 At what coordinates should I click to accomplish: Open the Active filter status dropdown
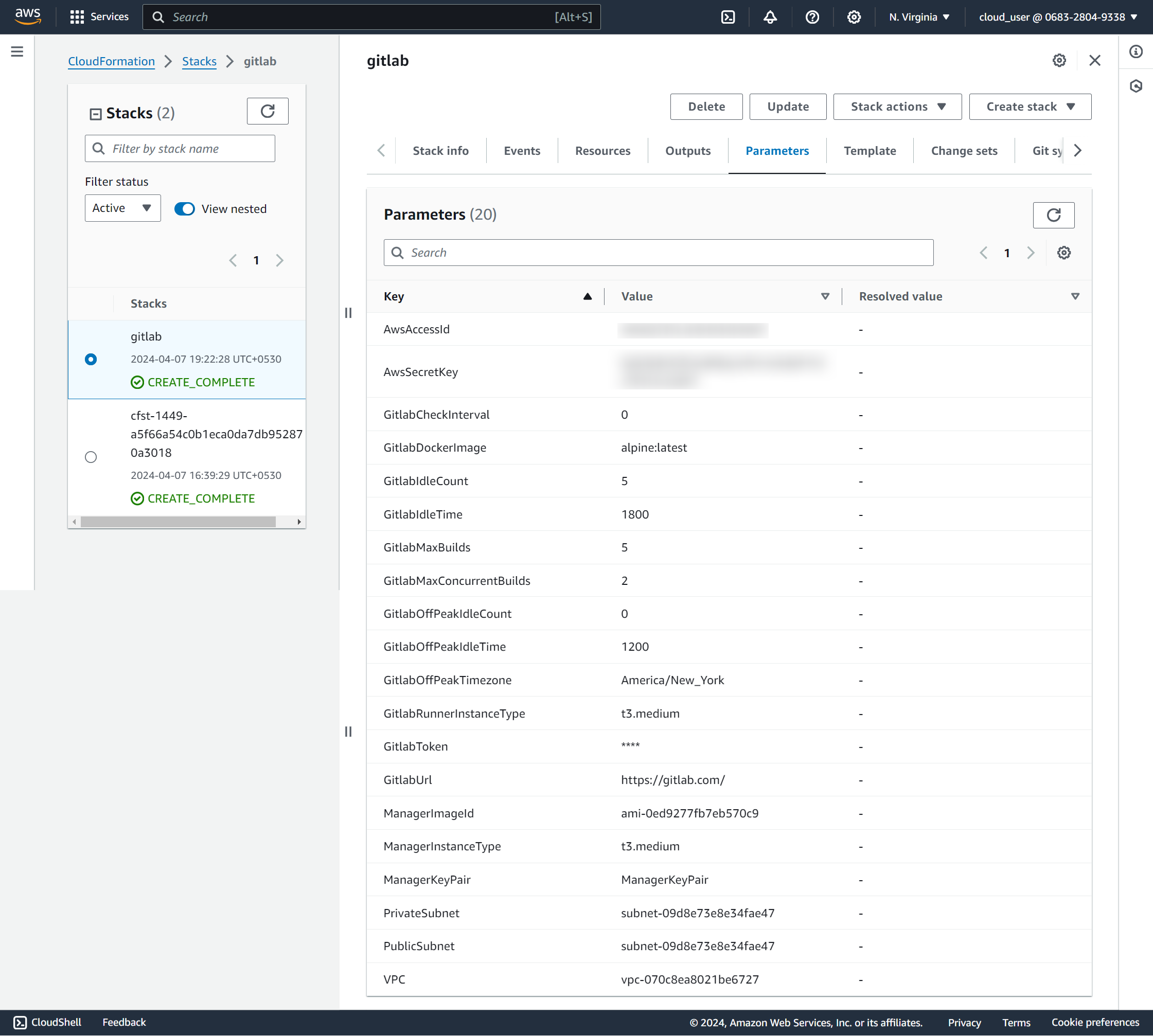point(123,208)
